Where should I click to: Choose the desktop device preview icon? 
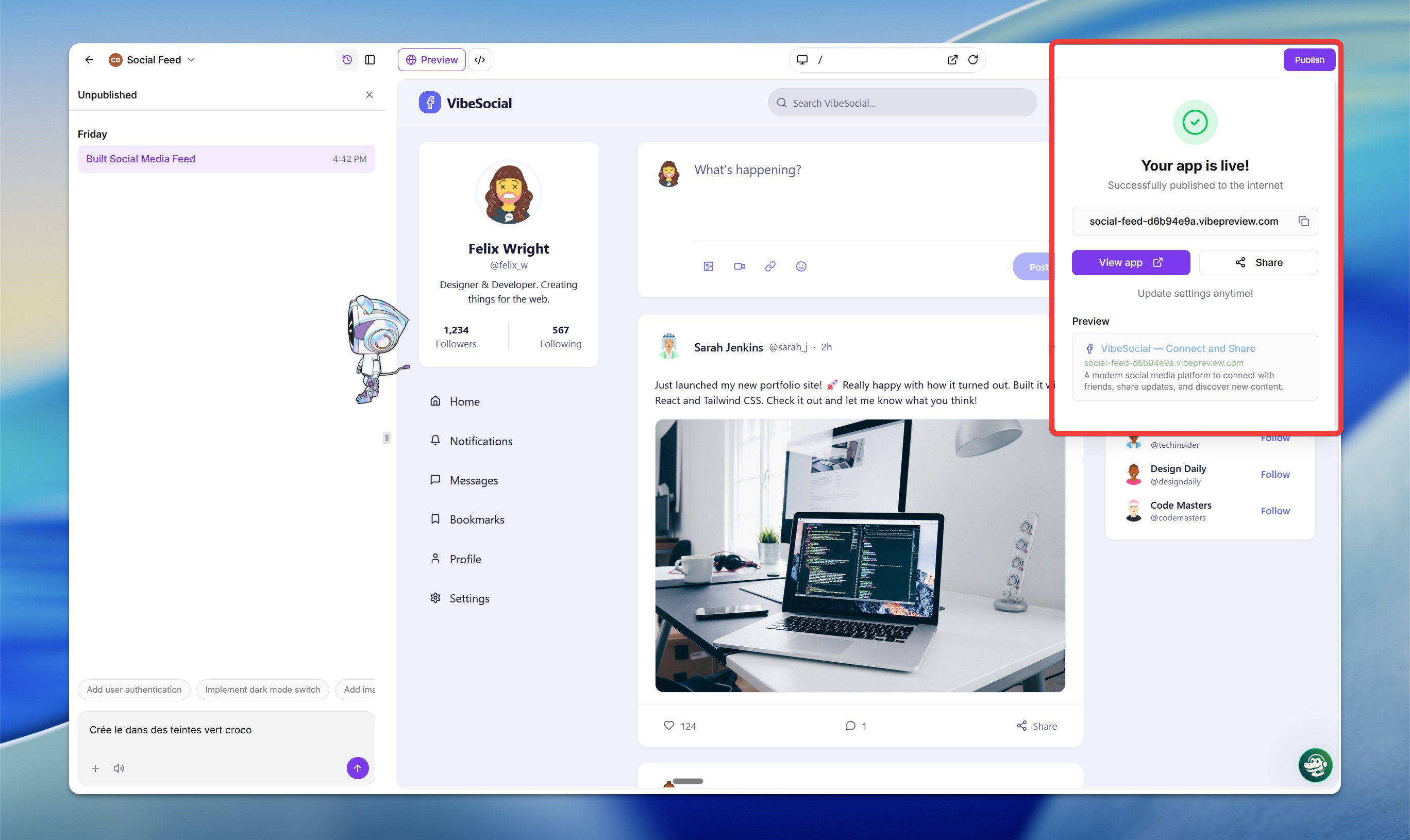click(x=802, y=59)
